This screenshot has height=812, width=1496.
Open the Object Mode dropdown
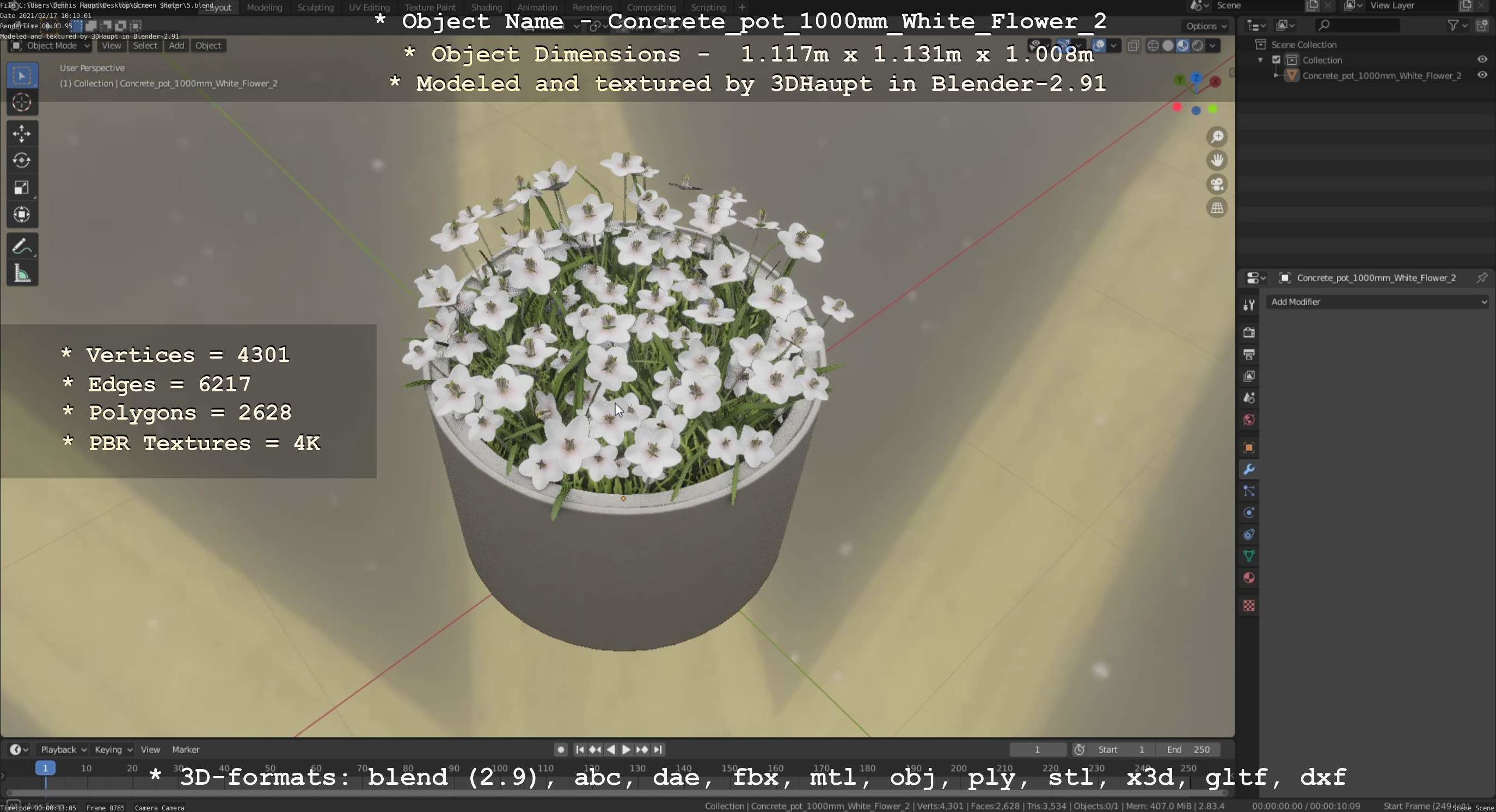click(50, 45)
